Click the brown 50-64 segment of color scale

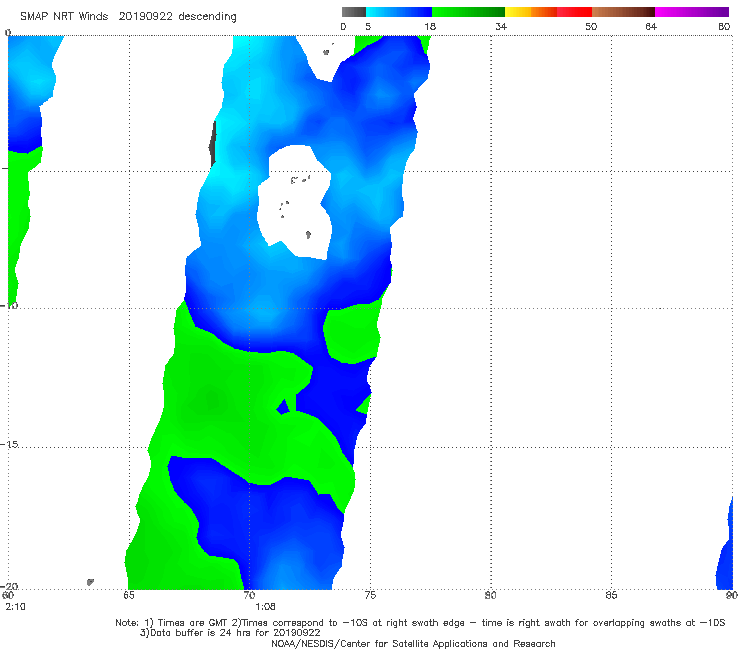click(x=623, y=12)
